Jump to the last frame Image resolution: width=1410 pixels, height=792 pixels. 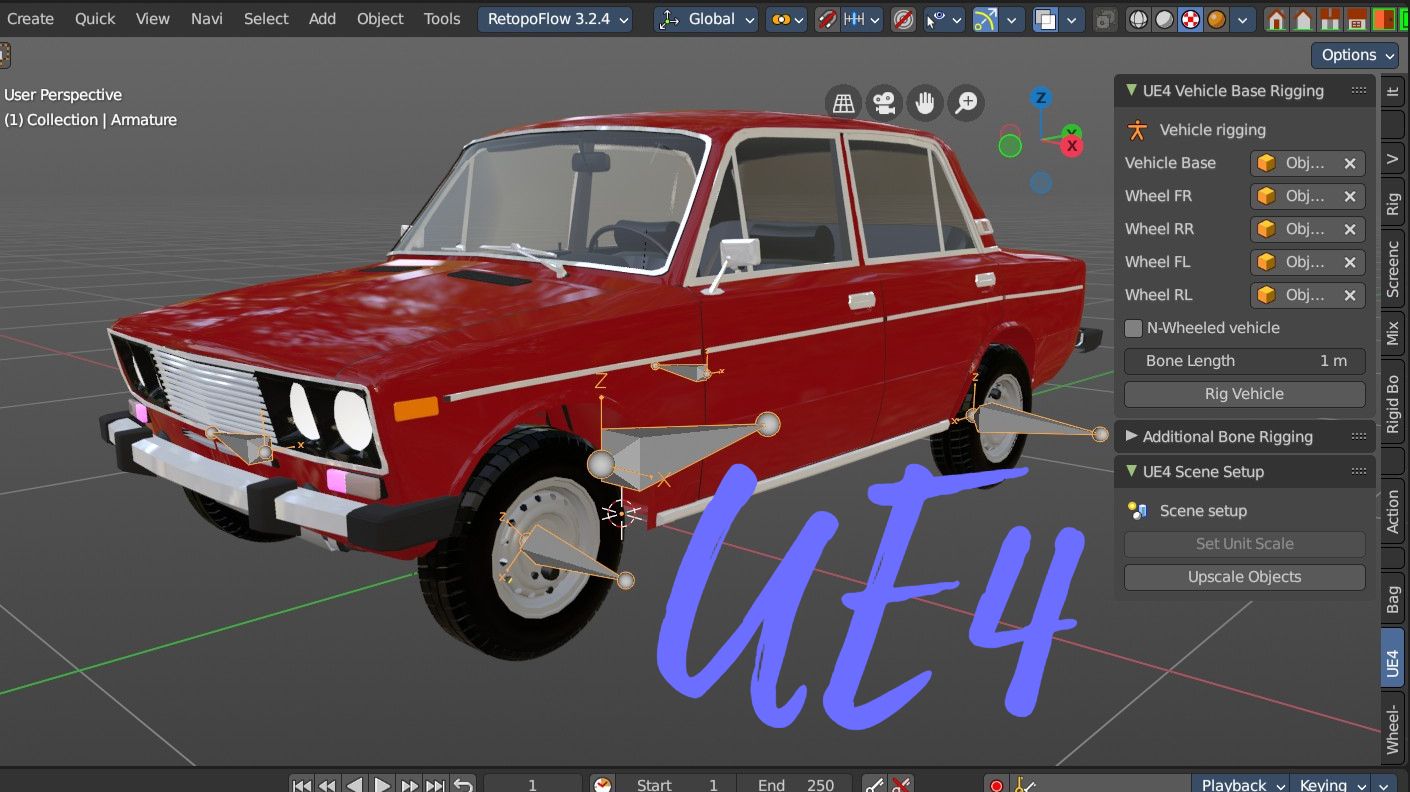pyautogui.click(x=435, y=785)
